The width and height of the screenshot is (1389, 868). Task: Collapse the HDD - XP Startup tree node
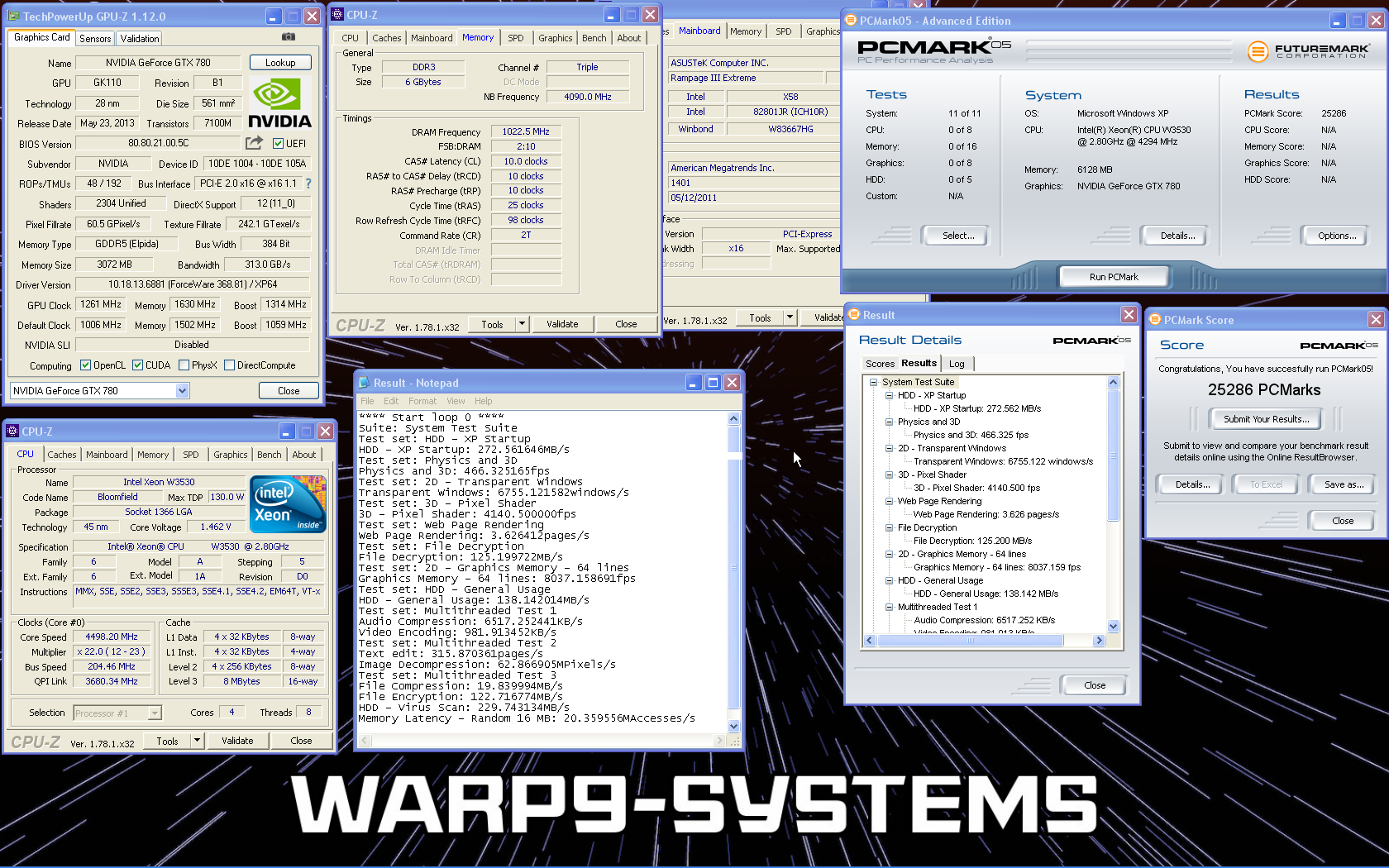click(x=889, y=395)
